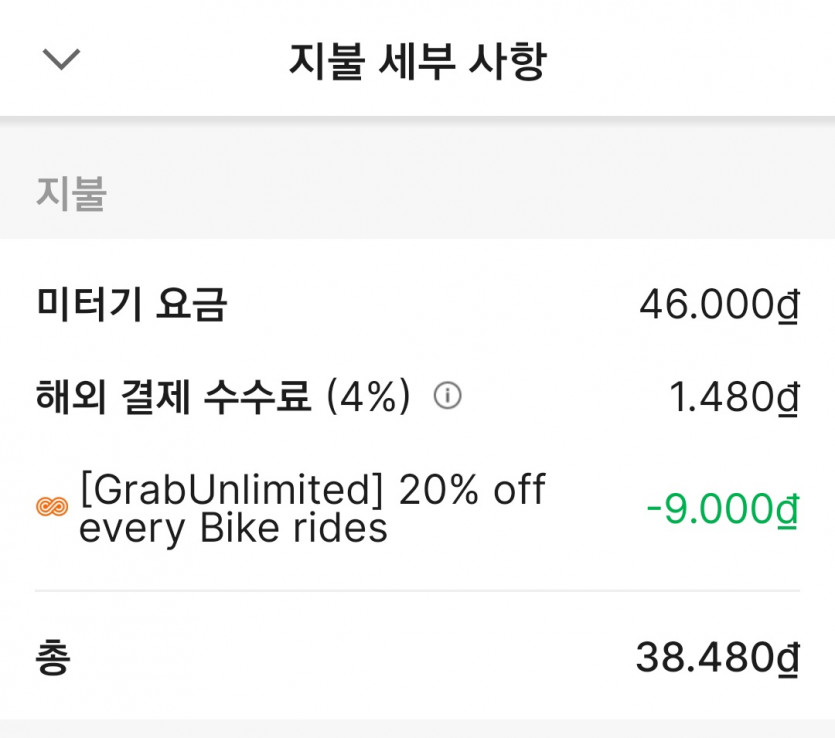Tap the "every Bike rides" promo line
835x738 pixels.
point(233,528)
